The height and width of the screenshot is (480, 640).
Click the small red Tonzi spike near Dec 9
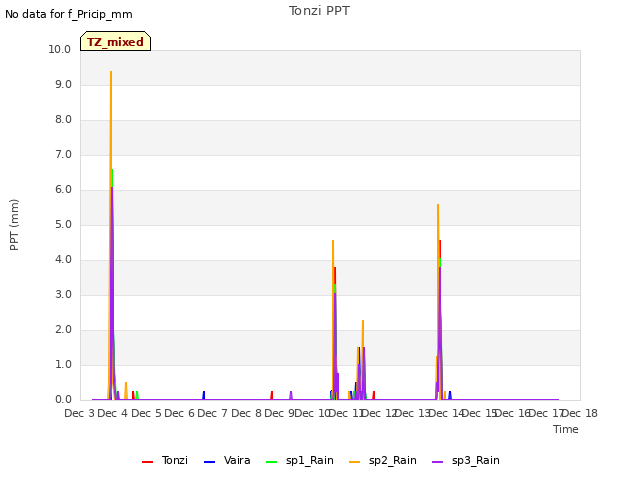point(272,395)
